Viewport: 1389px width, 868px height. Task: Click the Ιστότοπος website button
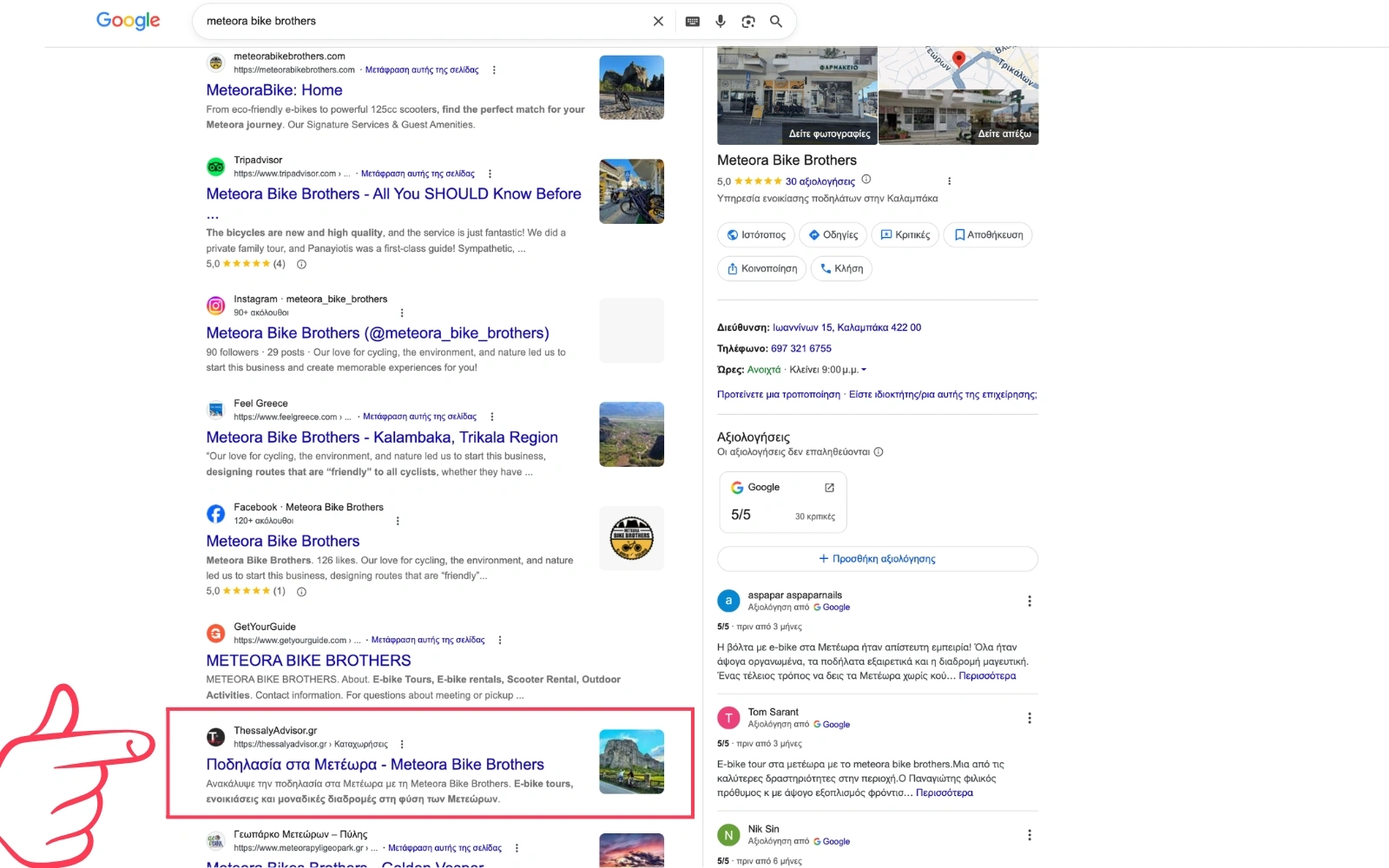pos(756,235)
